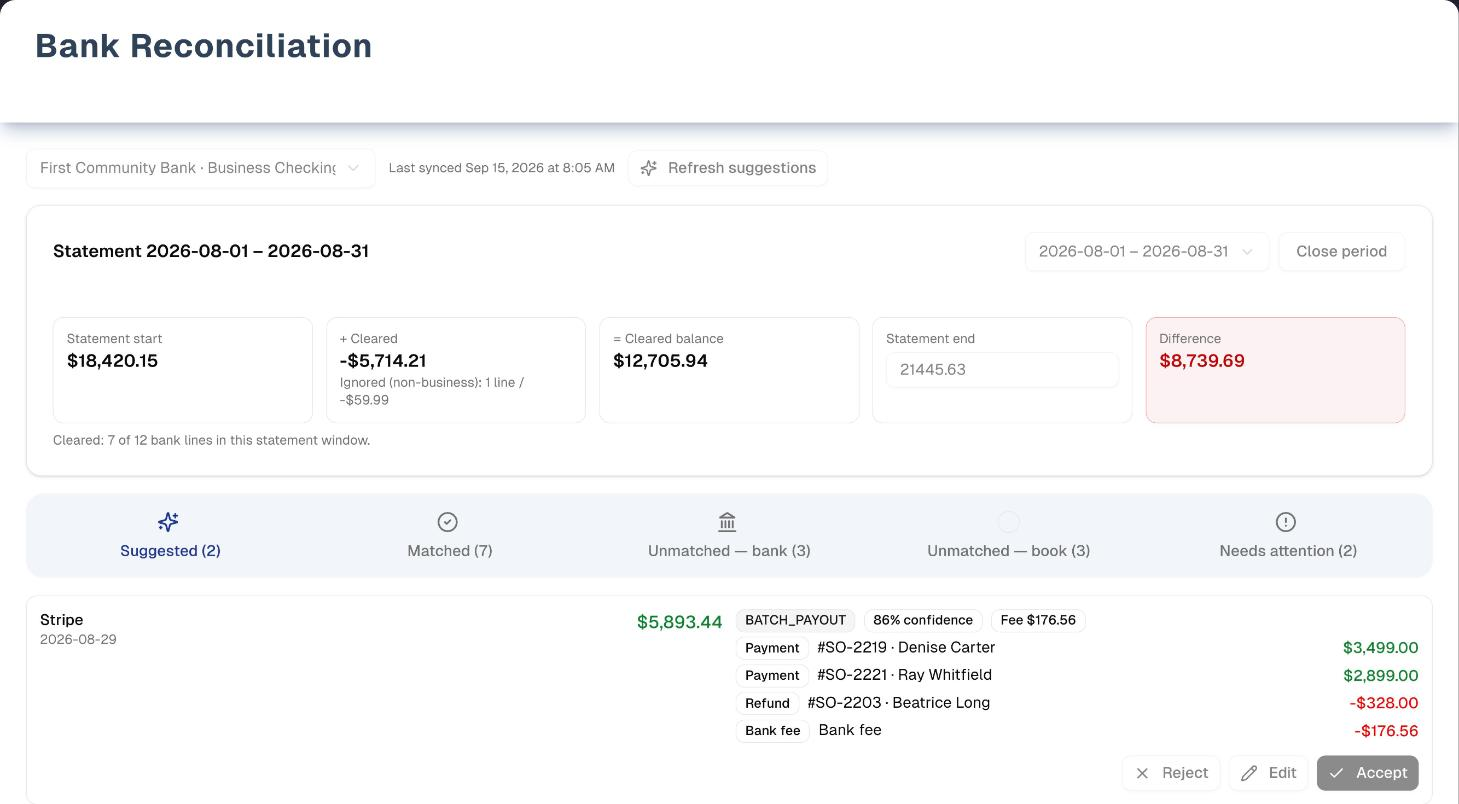This screenshot has width=1459, height=804.
Task: Click the Difference card showing $8,739.69
Action: coord(1275,370)
